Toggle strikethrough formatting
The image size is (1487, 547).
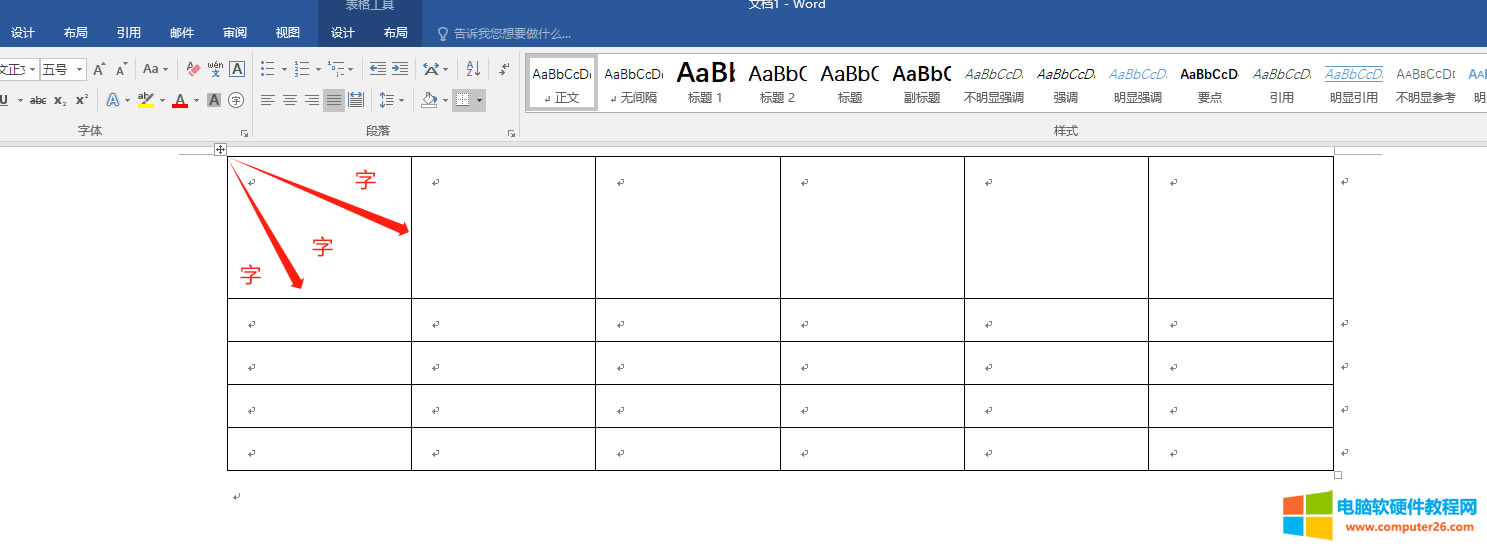pos(38,100)
